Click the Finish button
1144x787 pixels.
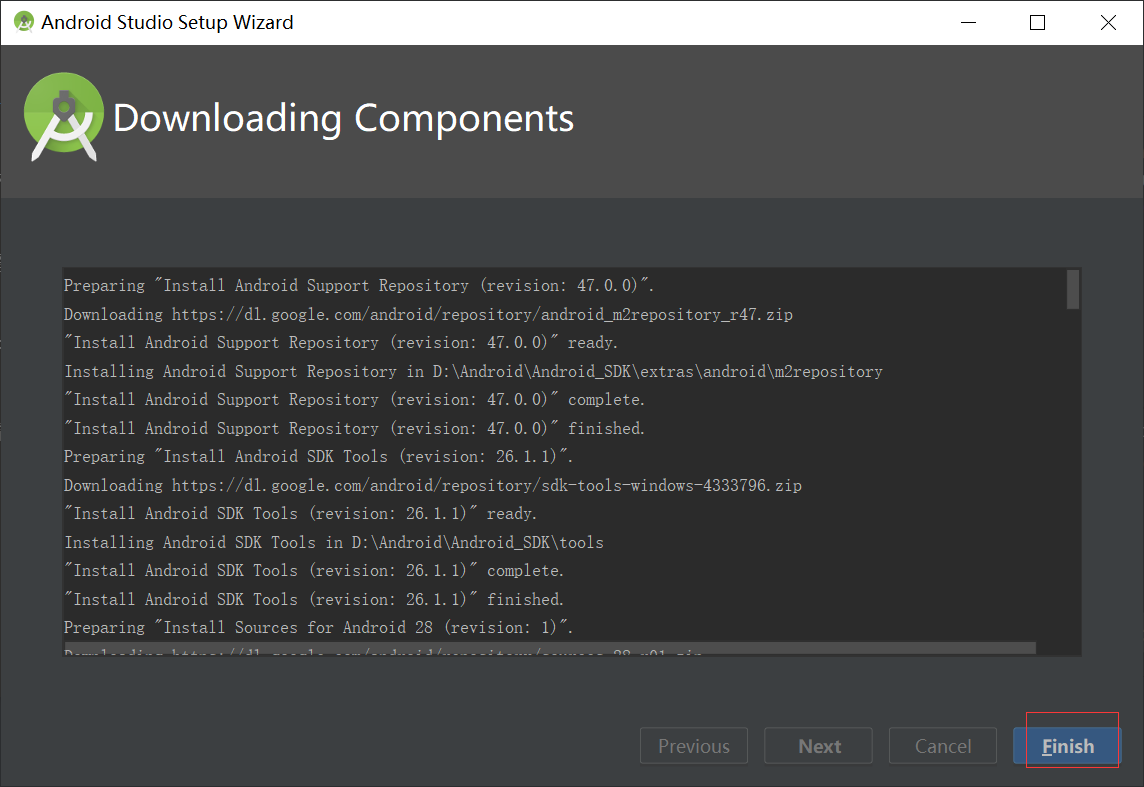pos(1067,745)
